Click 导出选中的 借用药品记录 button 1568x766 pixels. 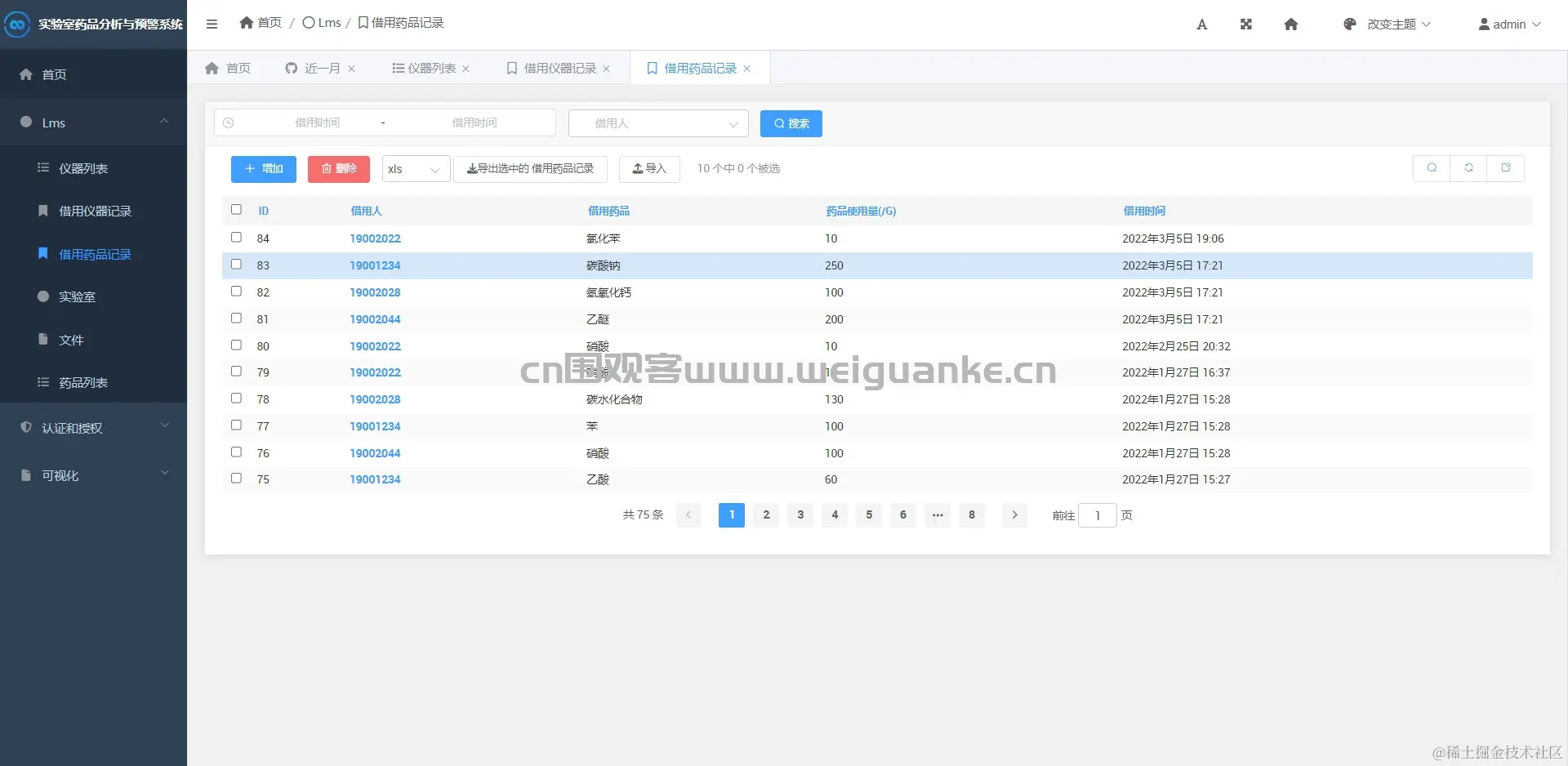pyautogui.click(x=530, y=169)
